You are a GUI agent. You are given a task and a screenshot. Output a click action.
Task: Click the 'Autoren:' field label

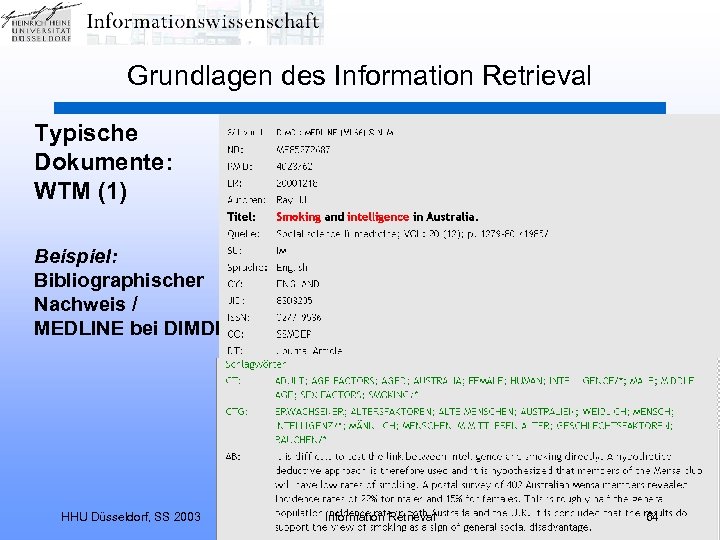[246, 200]
